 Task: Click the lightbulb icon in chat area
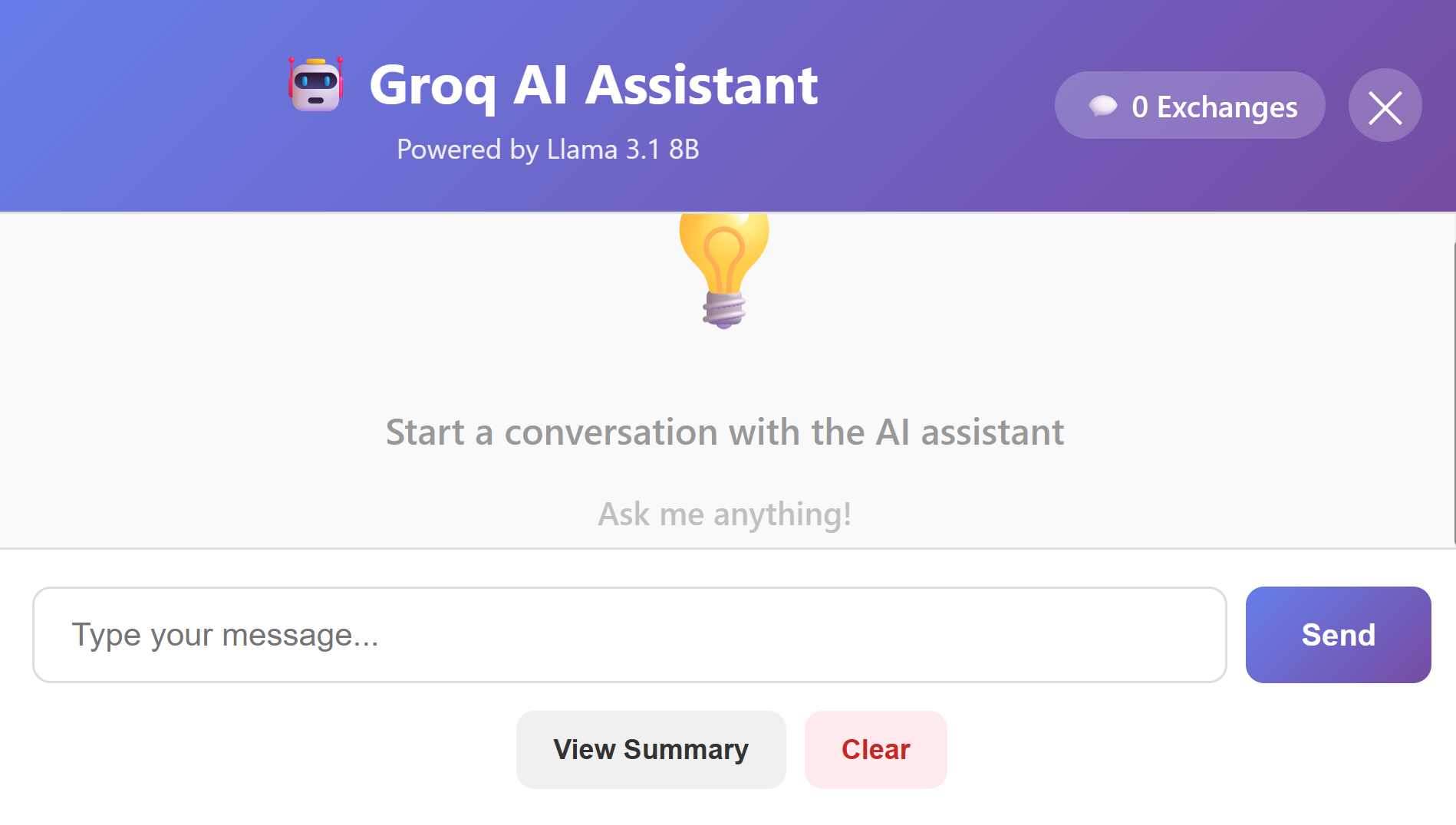click(x=723, y=270)
